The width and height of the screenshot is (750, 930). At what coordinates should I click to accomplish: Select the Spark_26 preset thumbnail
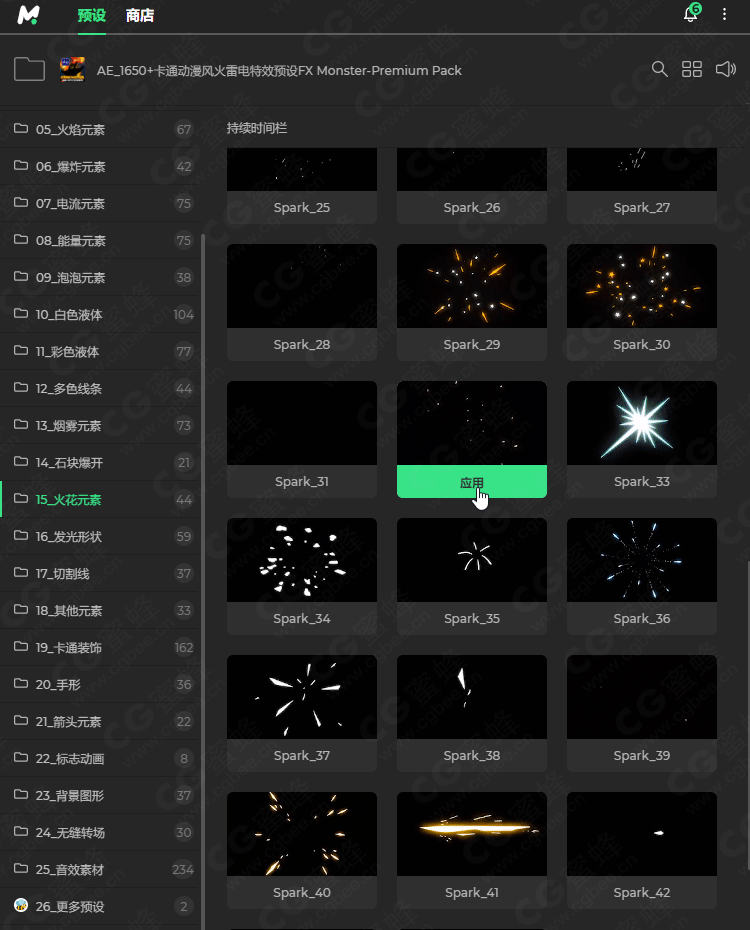[472, 170]
